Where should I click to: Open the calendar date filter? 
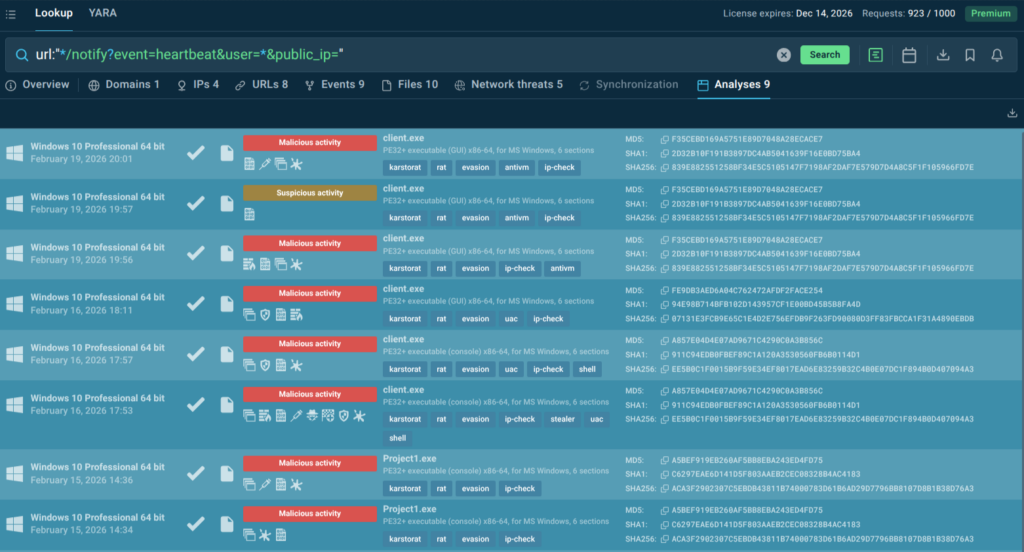click(x=909, y=55)
